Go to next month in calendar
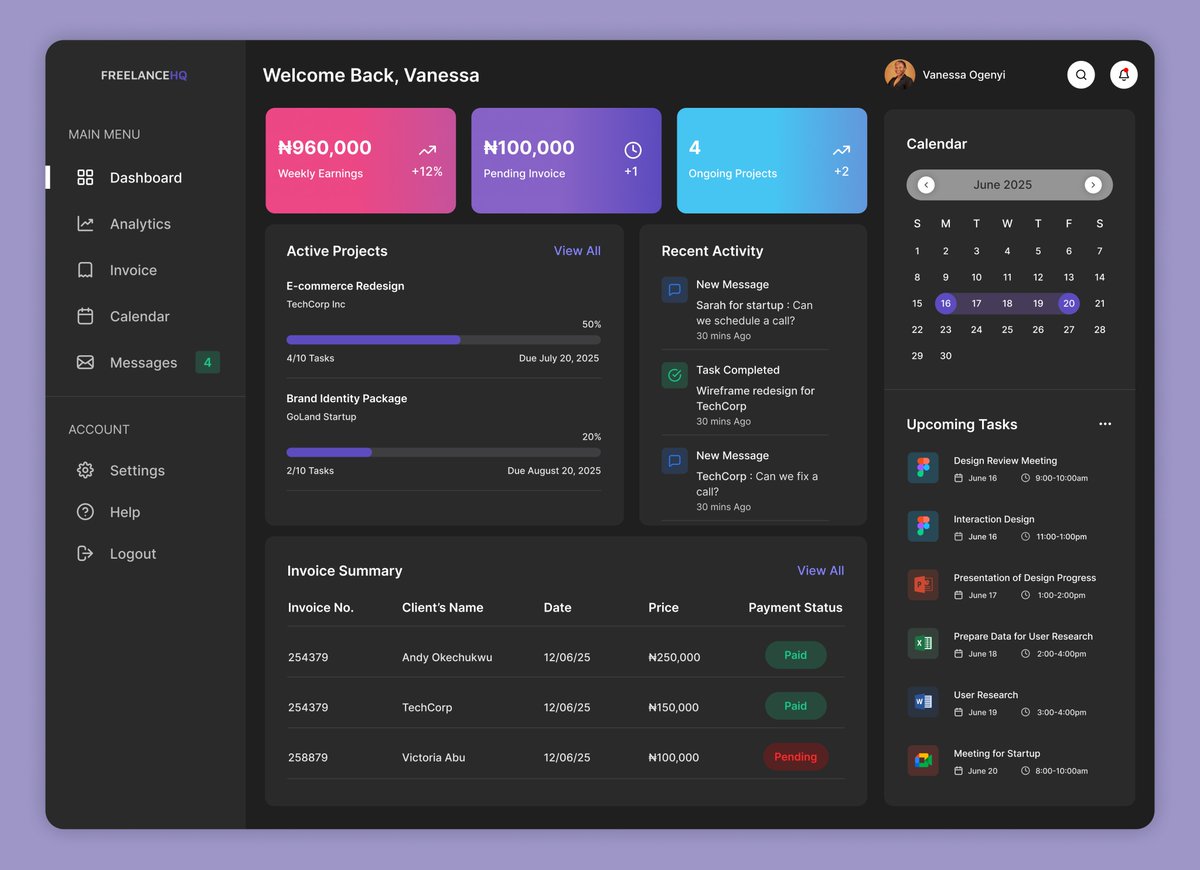The image size is (1200, 870). pos(1093,185)
